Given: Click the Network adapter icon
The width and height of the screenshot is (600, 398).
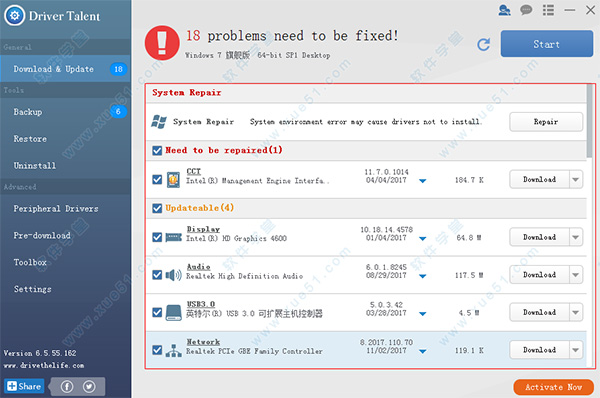Looking at the screenshot, I should tap(173, 351).
